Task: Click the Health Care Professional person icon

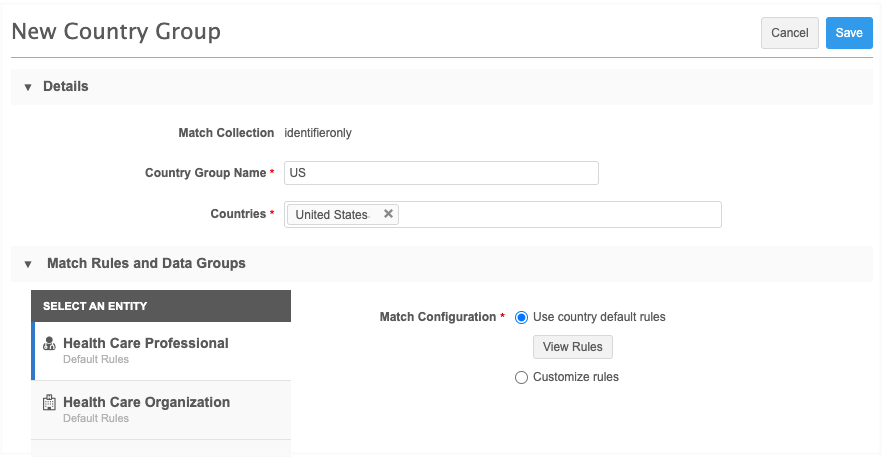Action: (x=49, y=344)
